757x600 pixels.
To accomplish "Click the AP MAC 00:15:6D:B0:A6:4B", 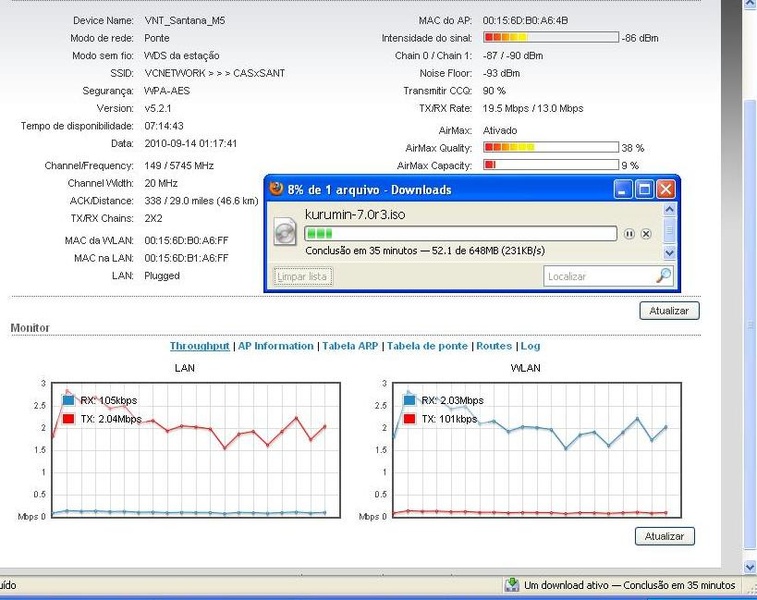I will click(x=525, y=20).
